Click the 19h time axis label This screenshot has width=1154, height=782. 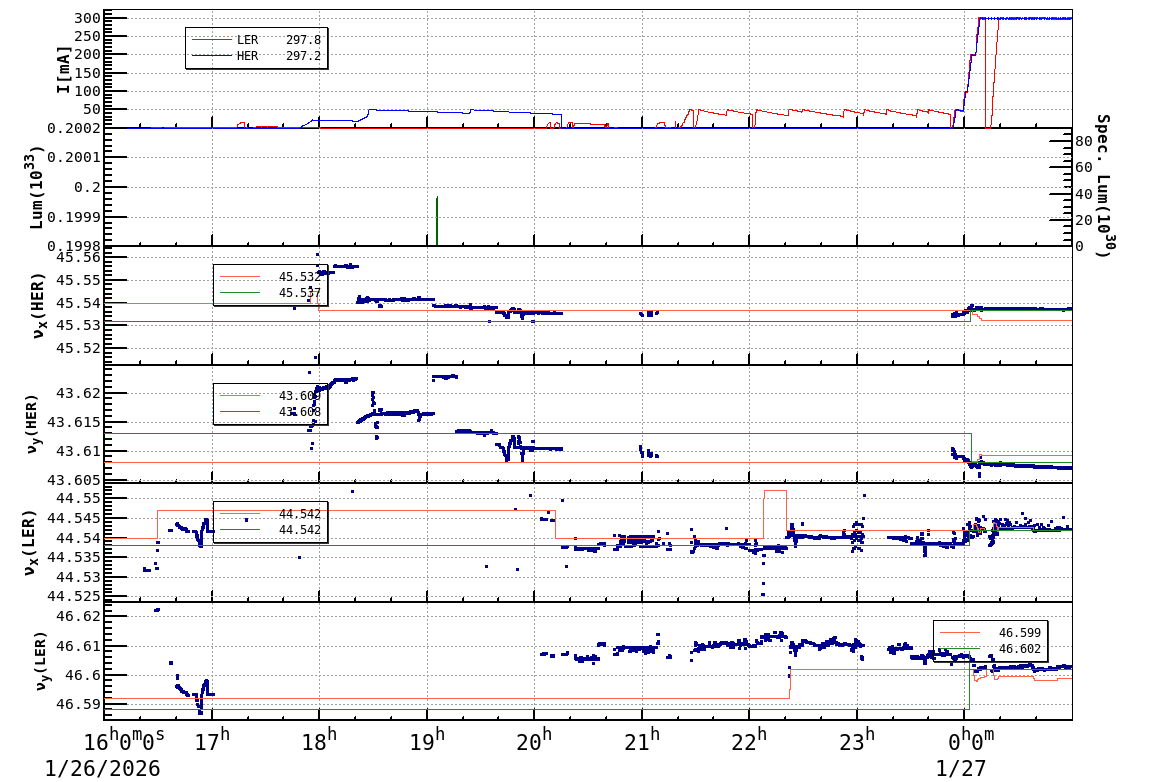(x=428, y=742)
